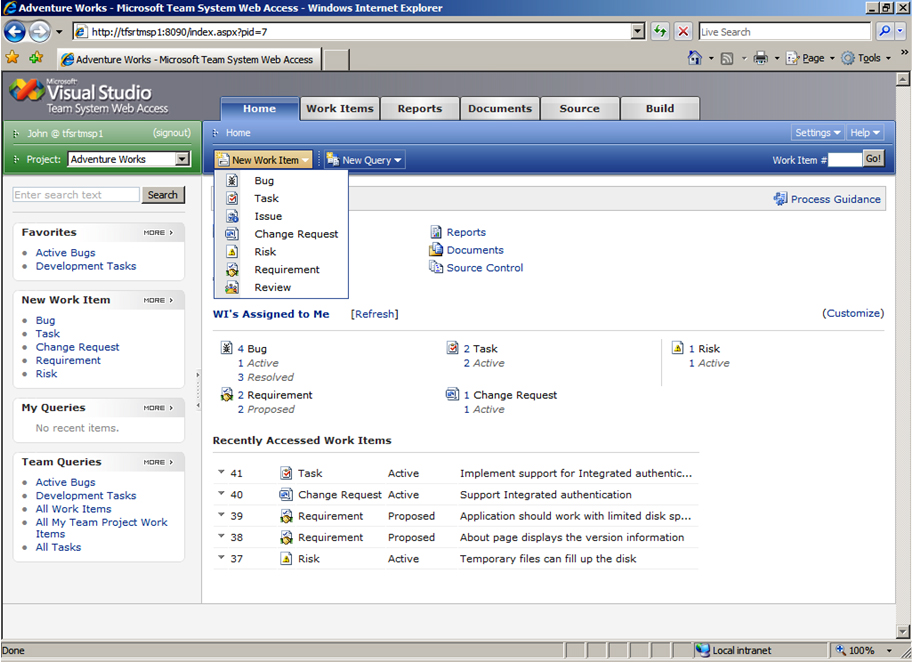
Task: Click the Enter search text field
Action: [x=76, y=195]
